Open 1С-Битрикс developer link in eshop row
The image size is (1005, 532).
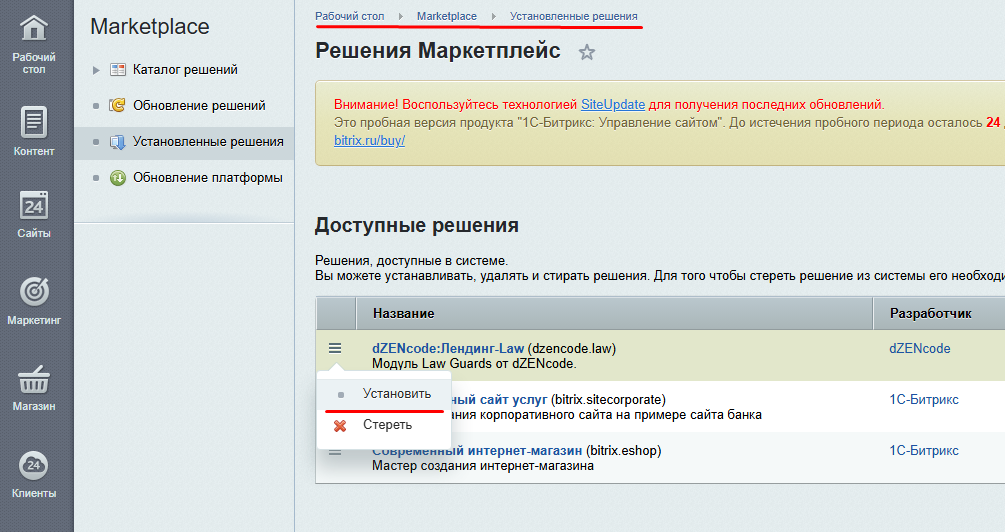(x=924, y=451)
